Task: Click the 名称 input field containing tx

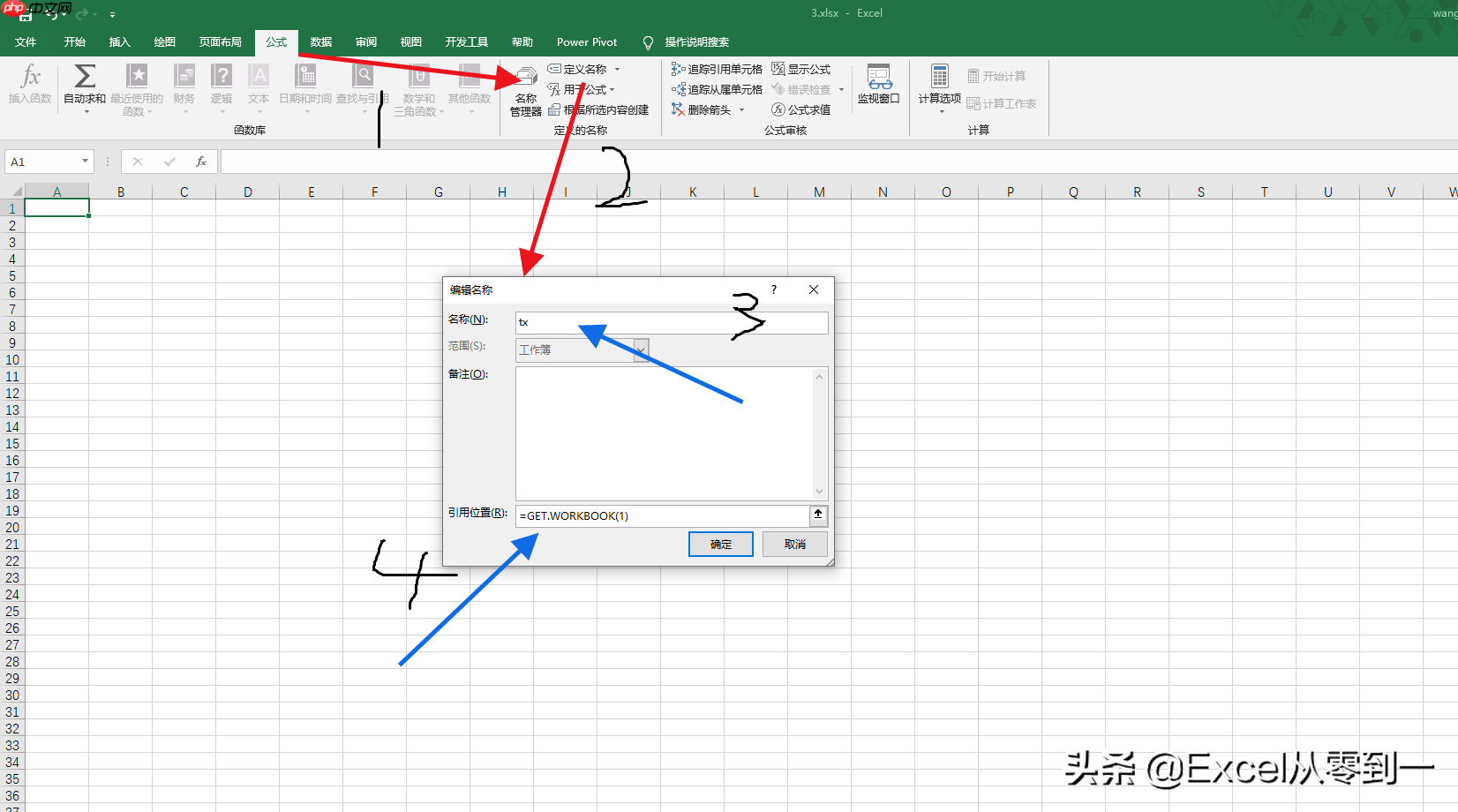Action: [x=672, y=322]
